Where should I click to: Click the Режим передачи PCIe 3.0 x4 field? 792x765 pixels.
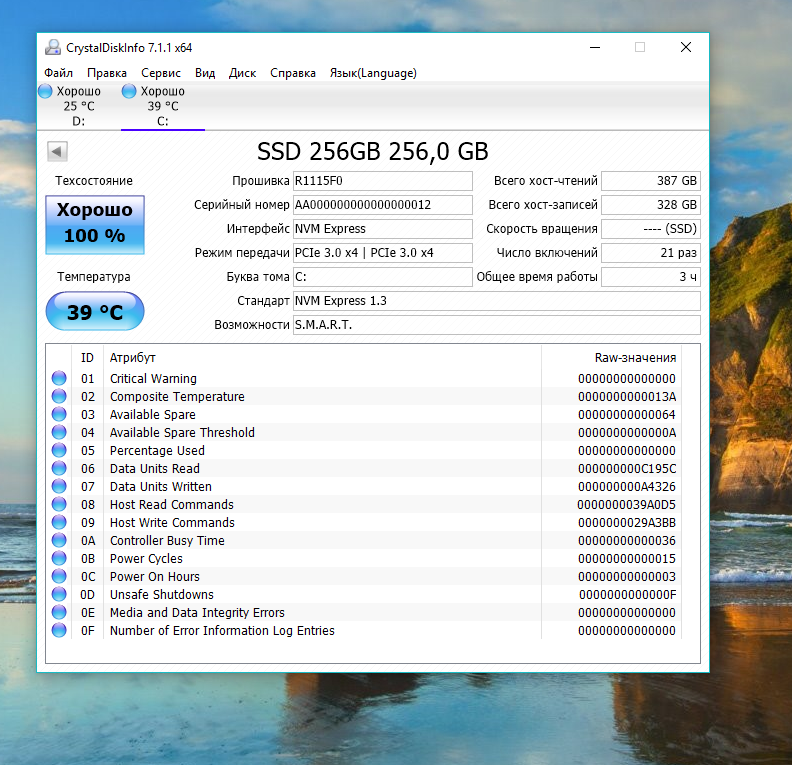point(382,252)
